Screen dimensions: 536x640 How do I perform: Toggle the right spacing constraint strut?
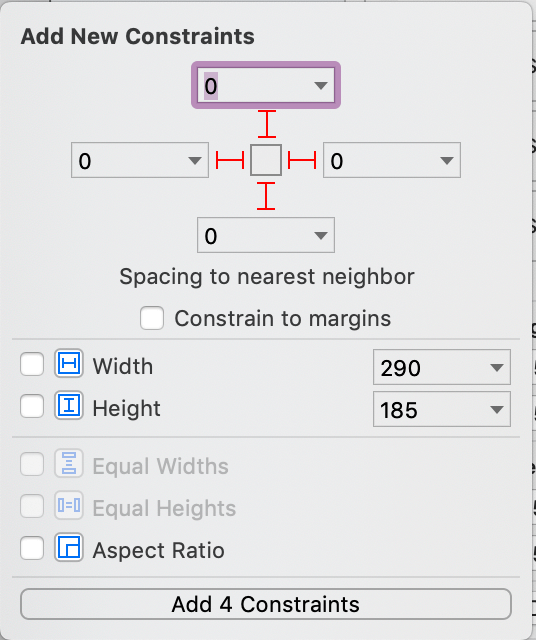click(x=302, y=160)
